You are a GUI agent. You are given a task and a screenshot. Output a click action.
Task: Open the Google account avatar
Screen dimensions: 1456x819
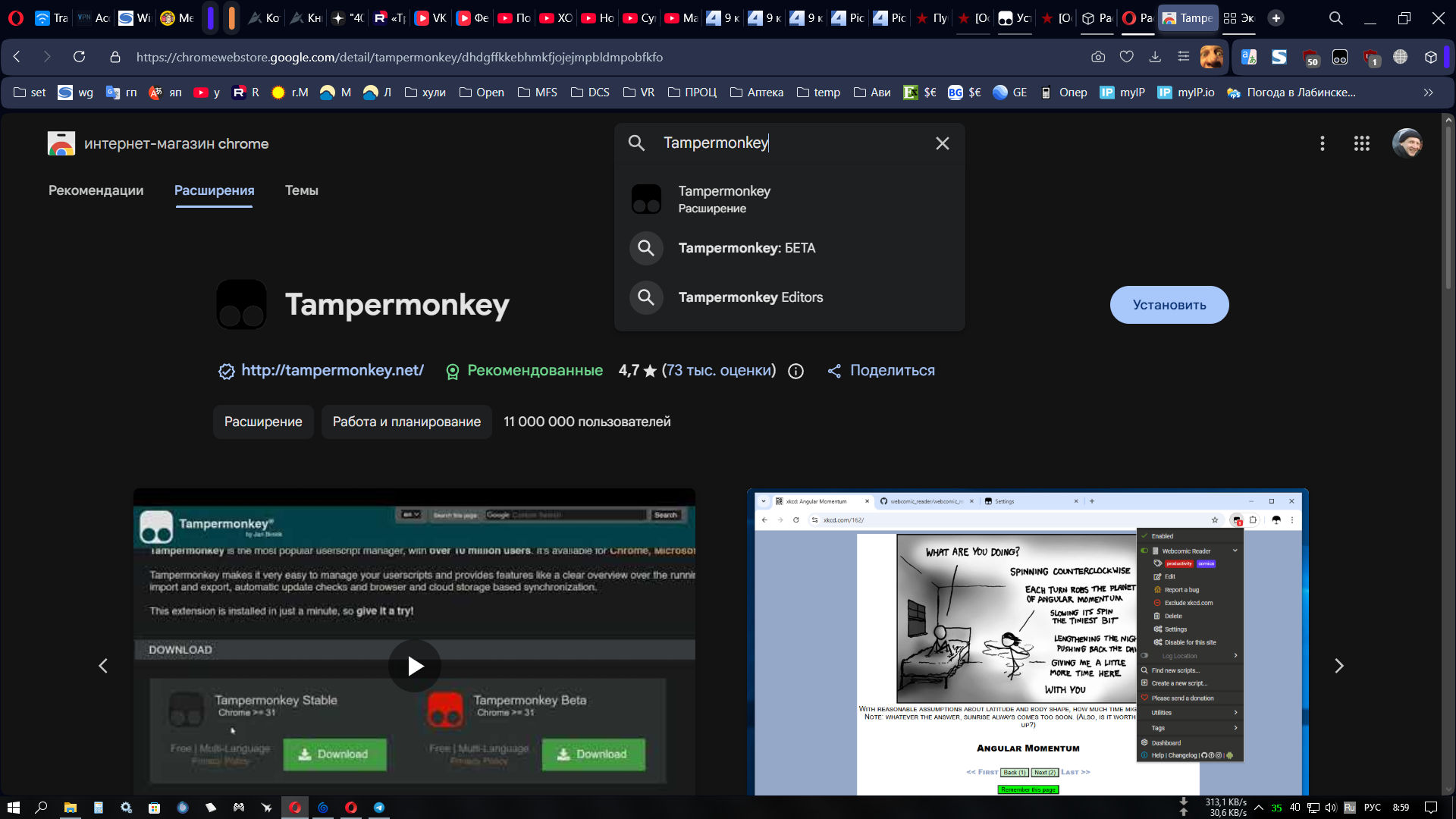pyautogui.click(x=1407, y=143)
